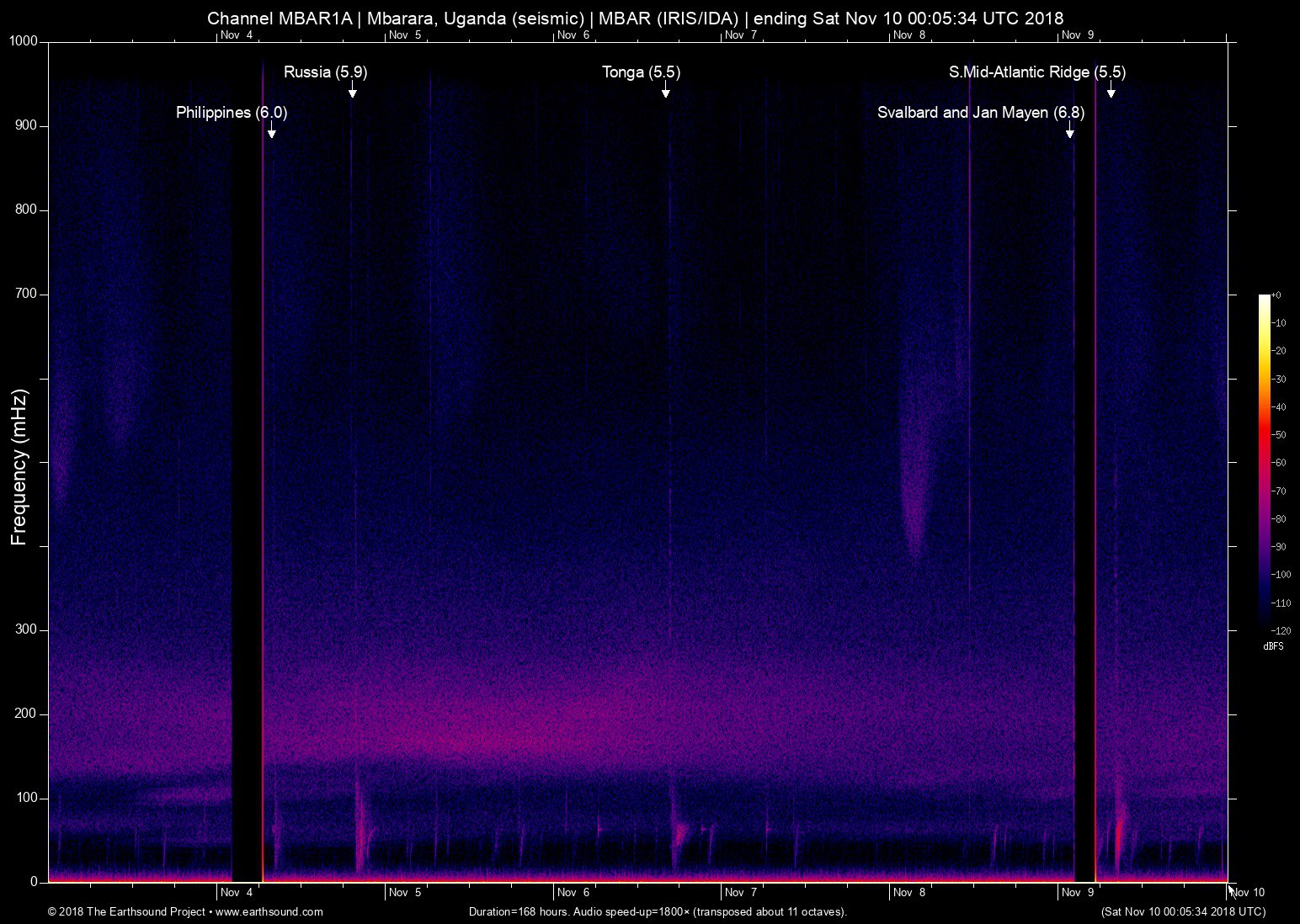Click the Sat Nov 10 timestamp in footer

[x=1182, y=911]
